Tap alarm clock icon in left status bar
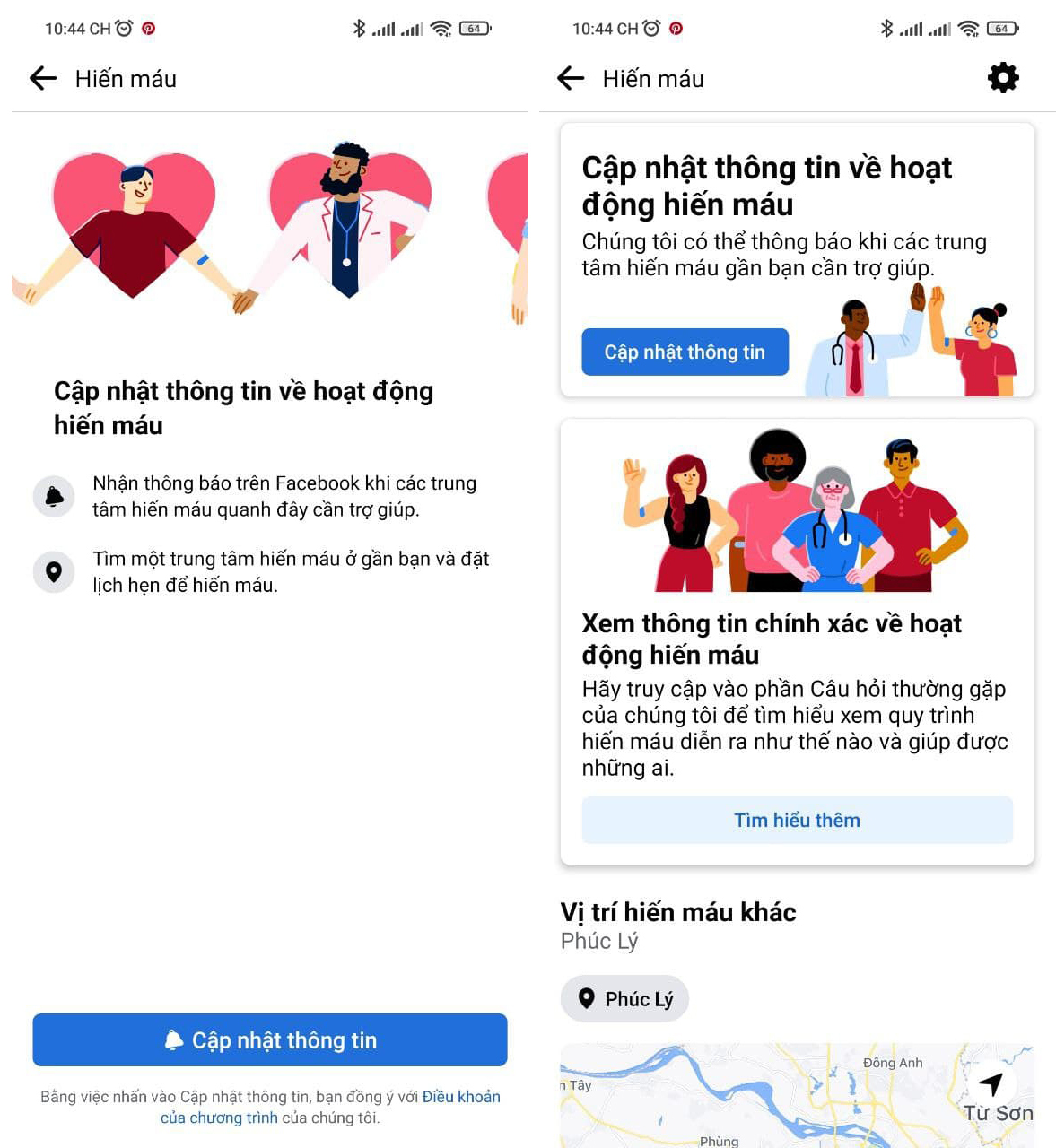 tap(125, 28)
